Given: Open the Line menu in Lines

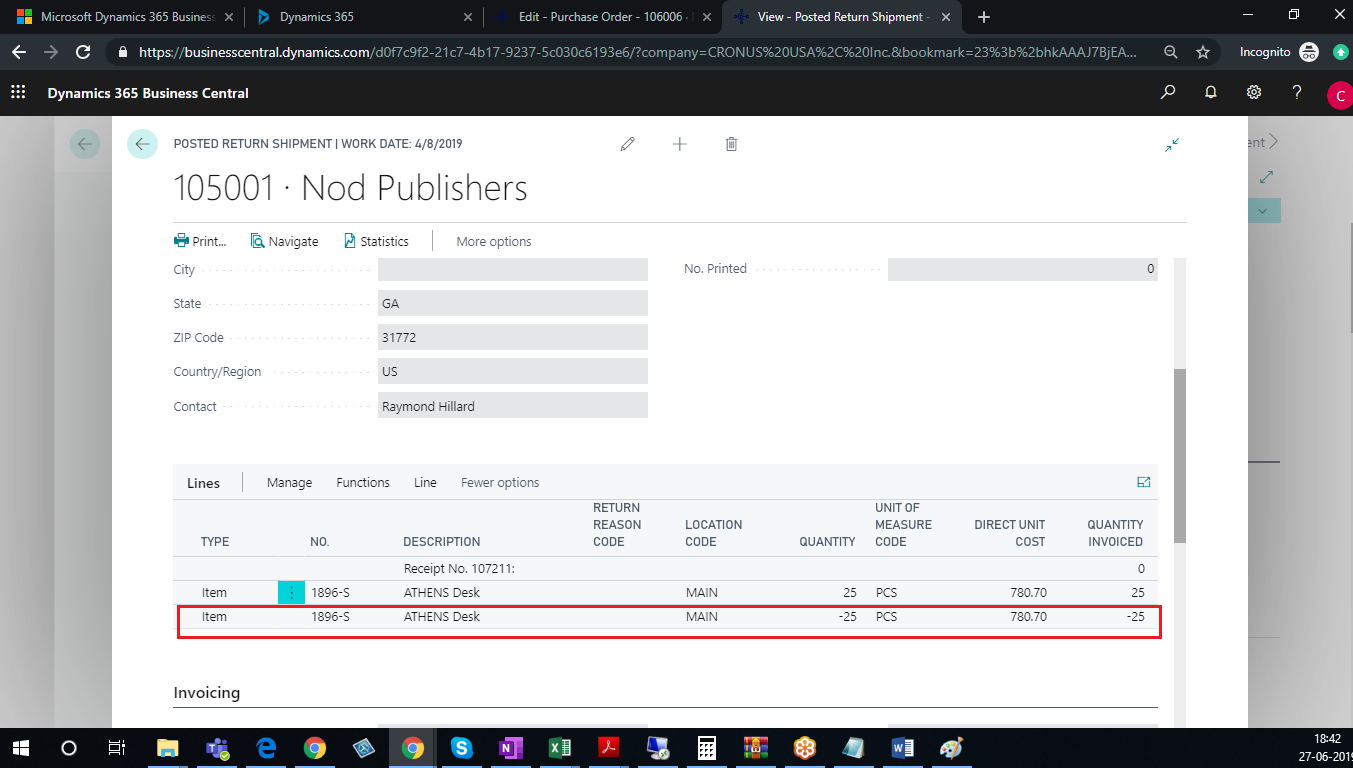Looking at the screenshot, I should (x=425, y=482).
